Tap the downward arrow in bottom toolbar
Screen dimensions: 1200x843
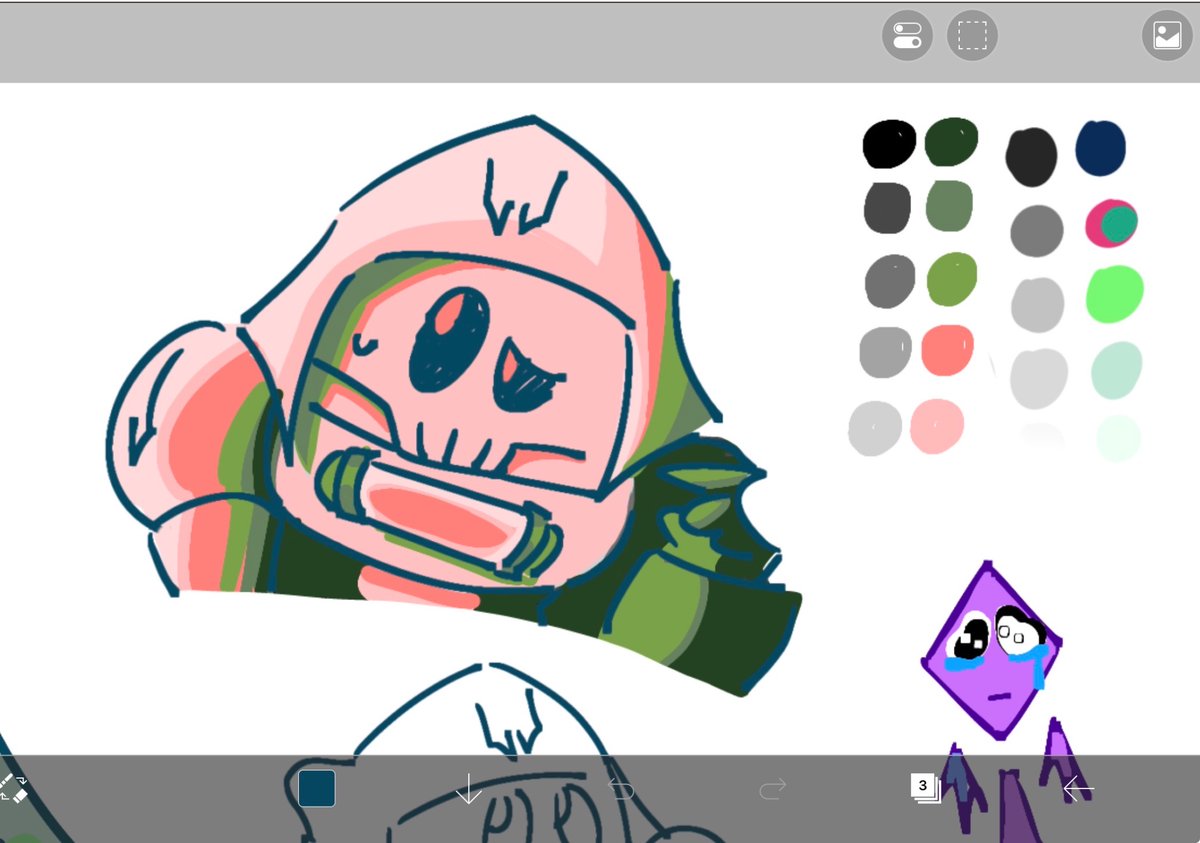468,789
